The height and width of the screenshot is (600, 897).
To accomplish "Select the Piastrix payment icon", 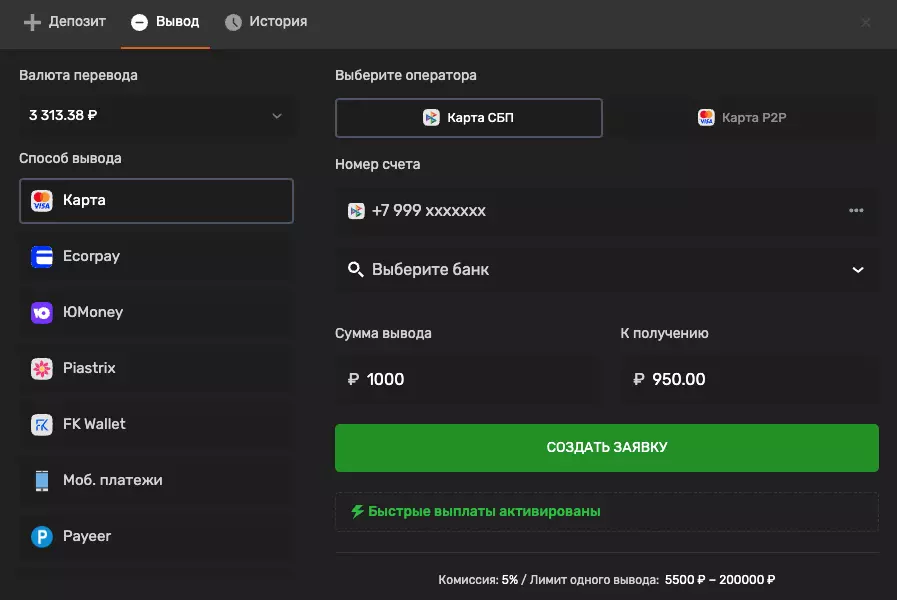I will tap(42, 368).
